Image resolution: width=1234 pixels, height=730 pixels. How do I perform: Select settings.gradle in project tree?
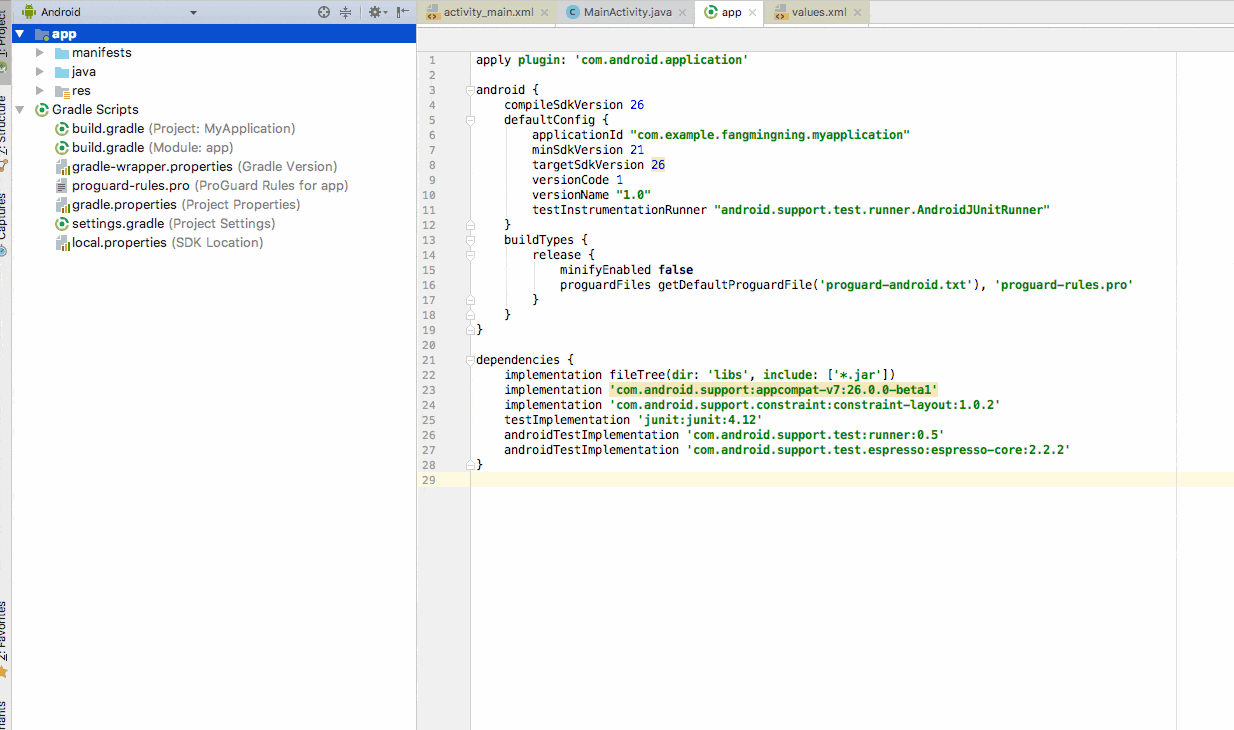point(117,224)
